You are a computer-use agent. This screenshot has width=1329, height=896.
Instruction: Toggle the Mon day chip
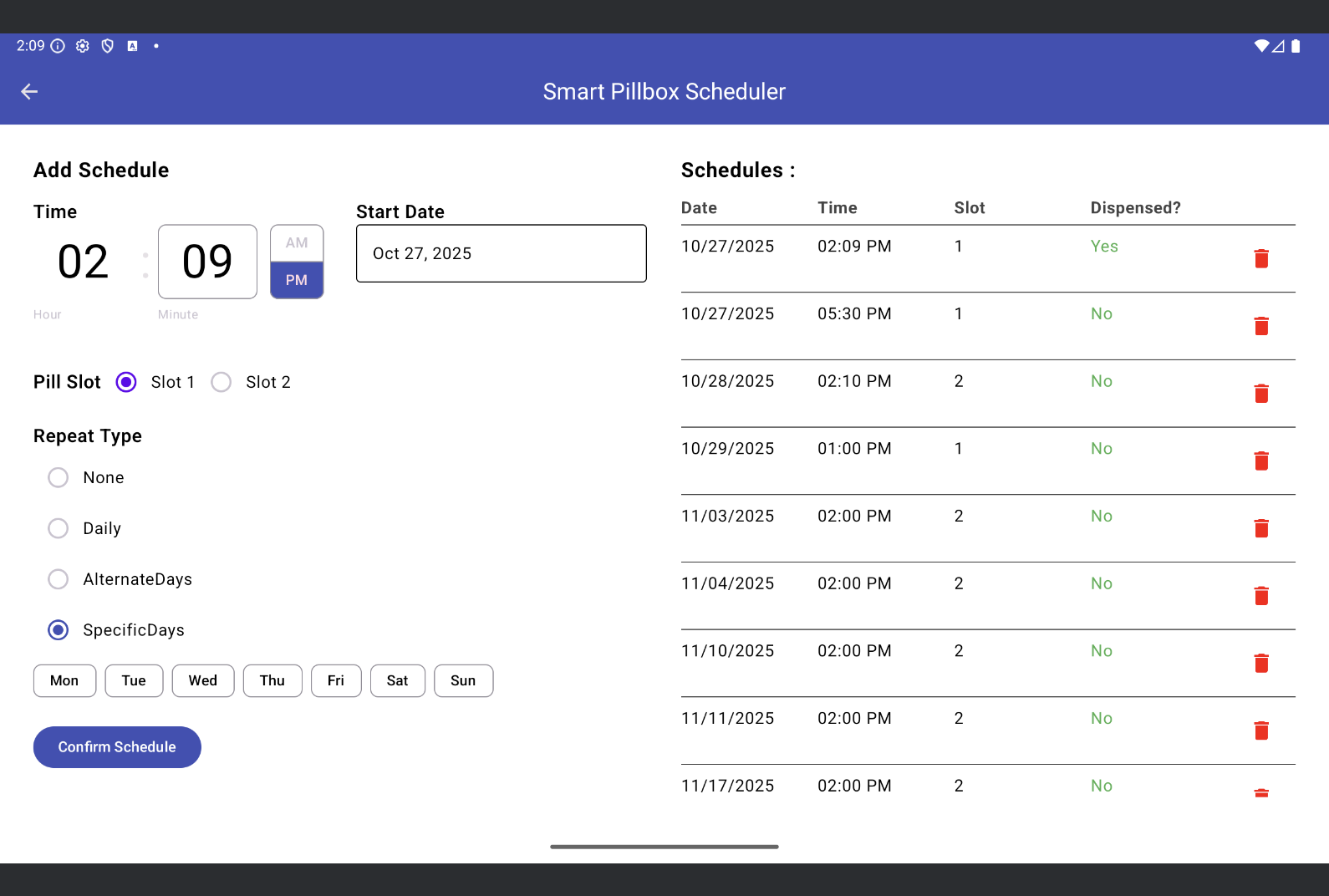[x=64, y=680]
